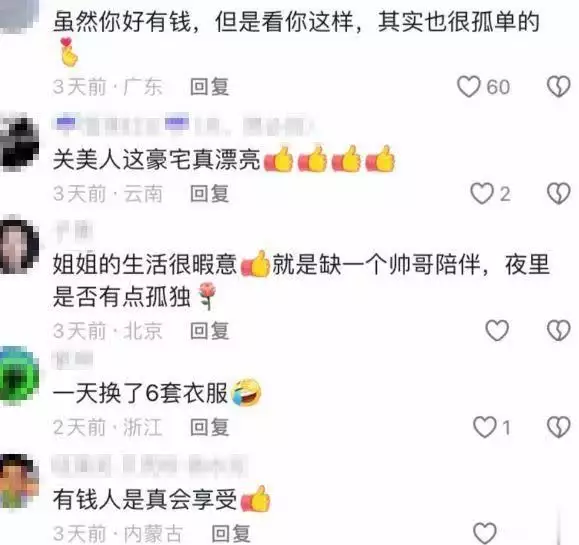The height and width of the screenshot is (545, 579).
Task: Like the Beijing comment with rose emoji
Action: pos(497,330)
